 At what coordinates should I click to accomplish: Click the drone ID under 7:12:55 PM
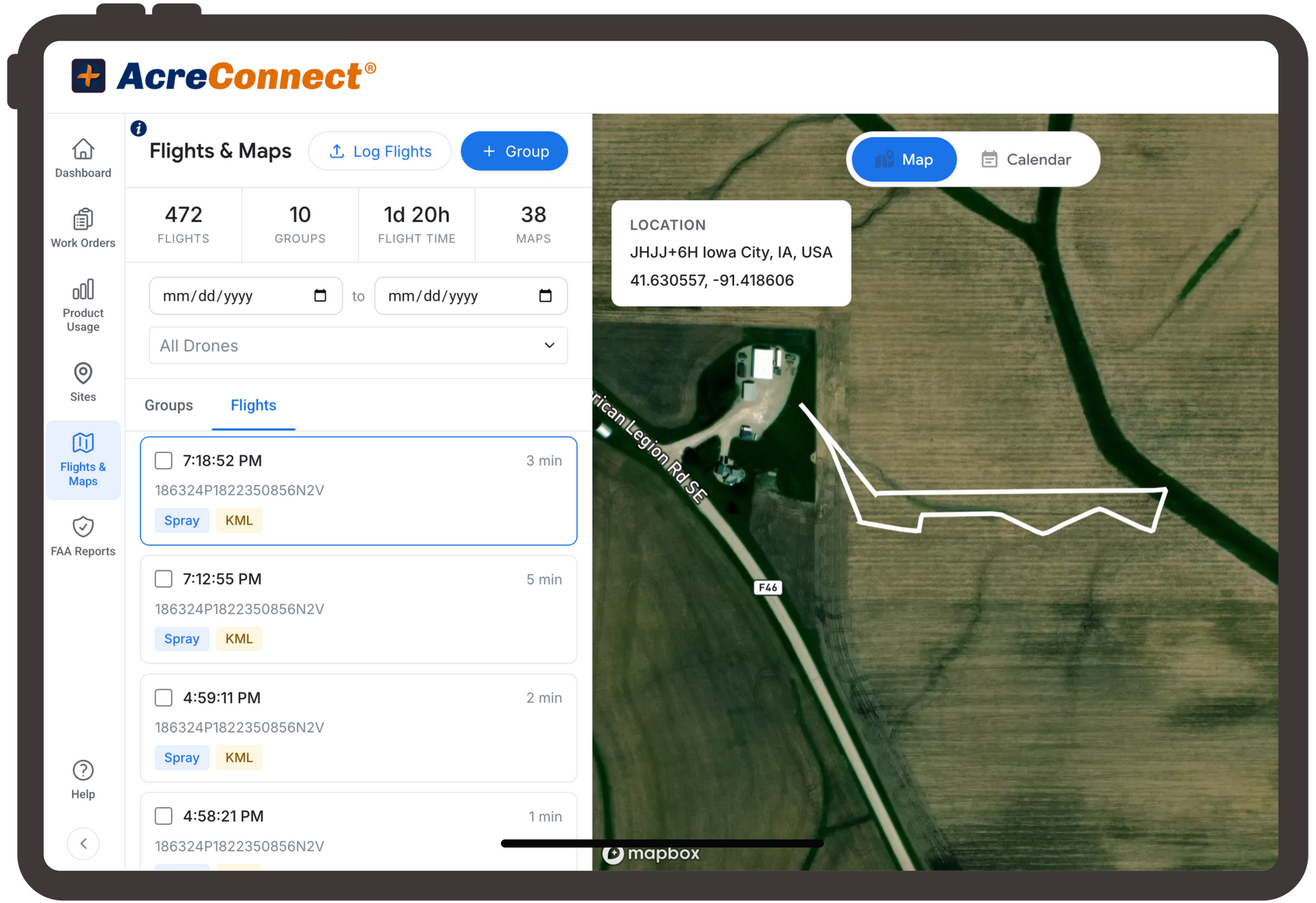coord(239,609)
